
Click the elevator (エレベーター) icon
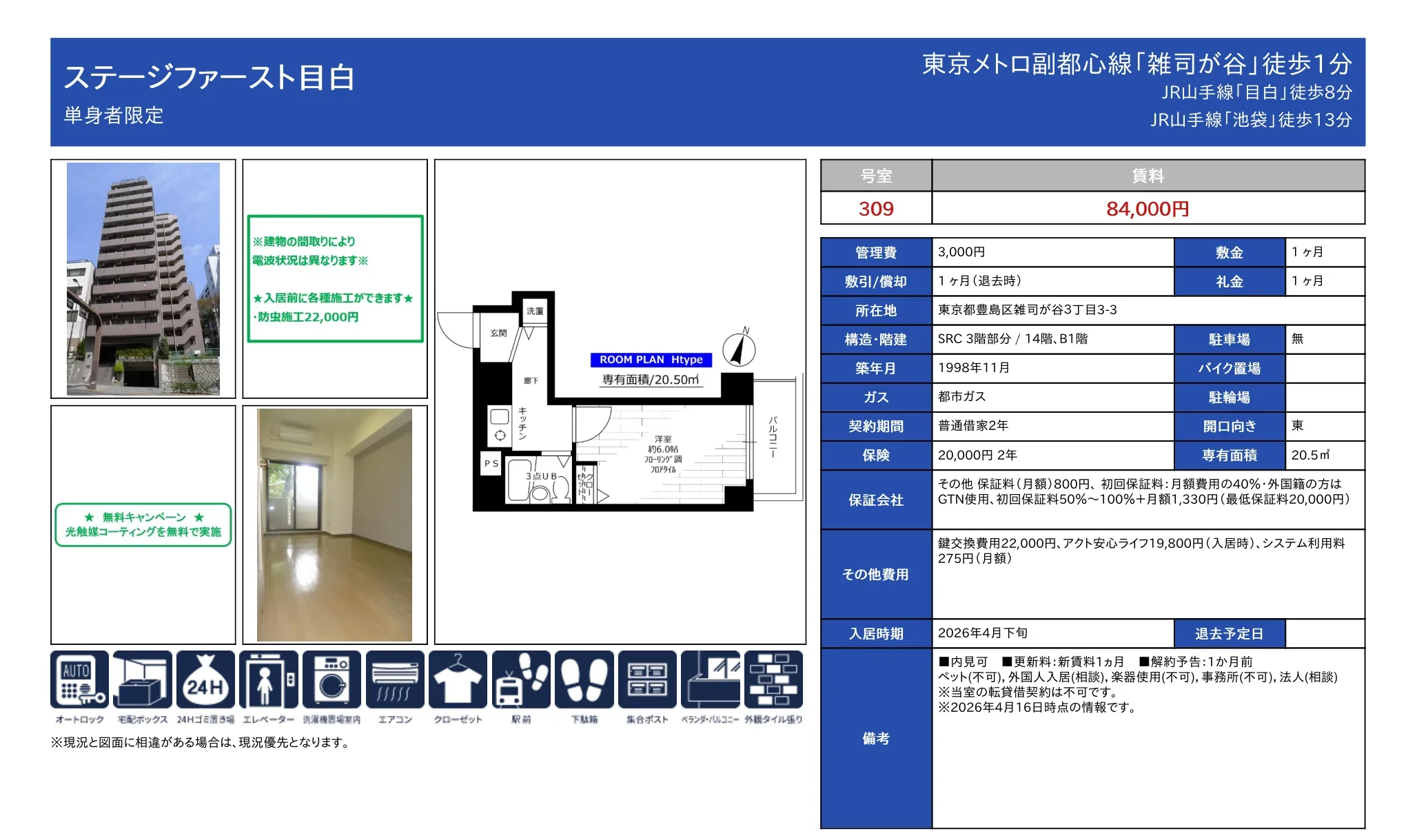(x=269, y=680)
